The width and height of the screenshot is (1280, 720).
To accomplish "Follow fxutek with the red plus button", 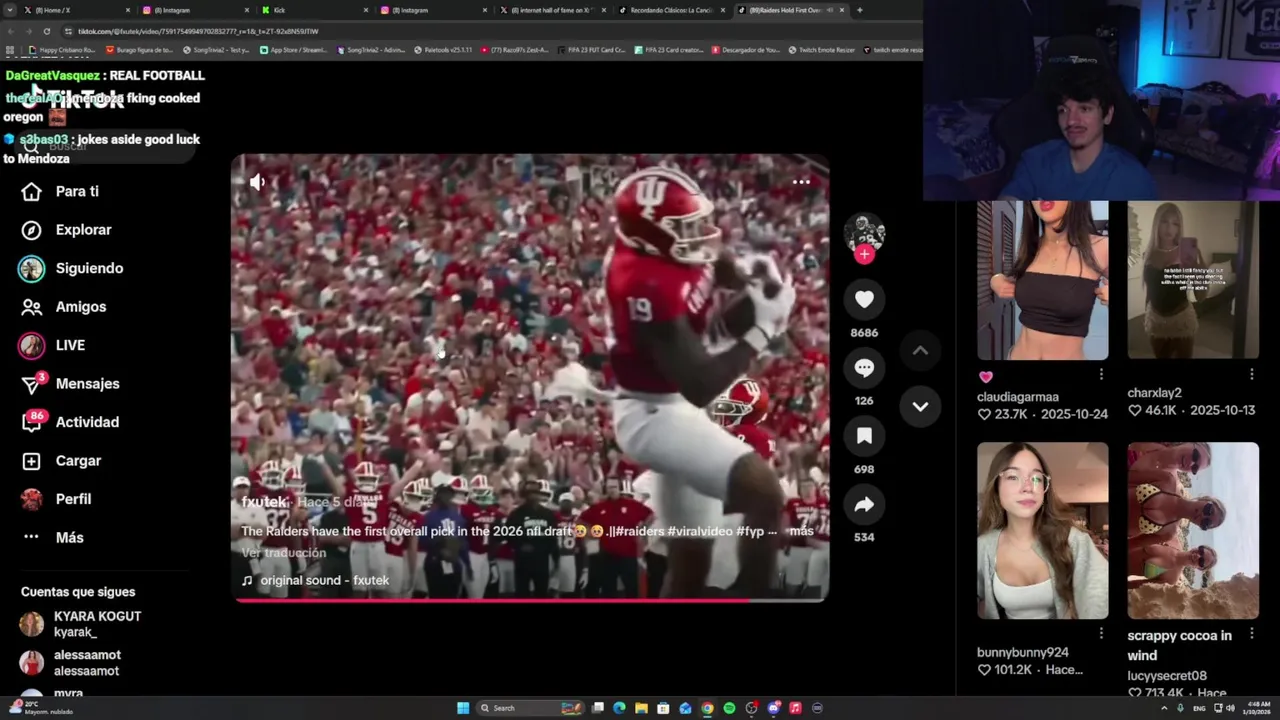I will [864, 254].
